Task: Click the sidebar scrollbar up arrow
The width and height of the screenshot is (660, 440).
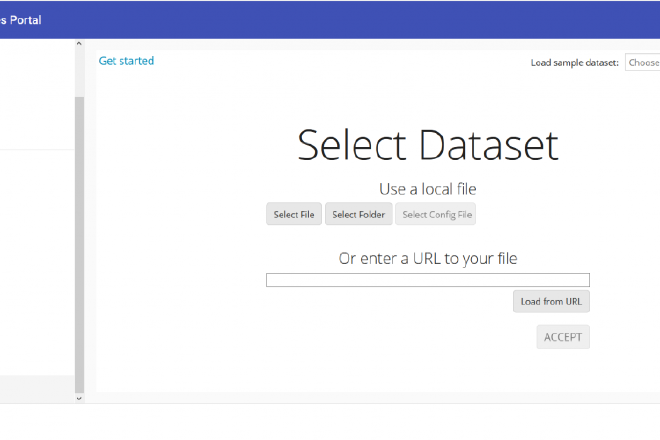Action: [x=79, y=45]
